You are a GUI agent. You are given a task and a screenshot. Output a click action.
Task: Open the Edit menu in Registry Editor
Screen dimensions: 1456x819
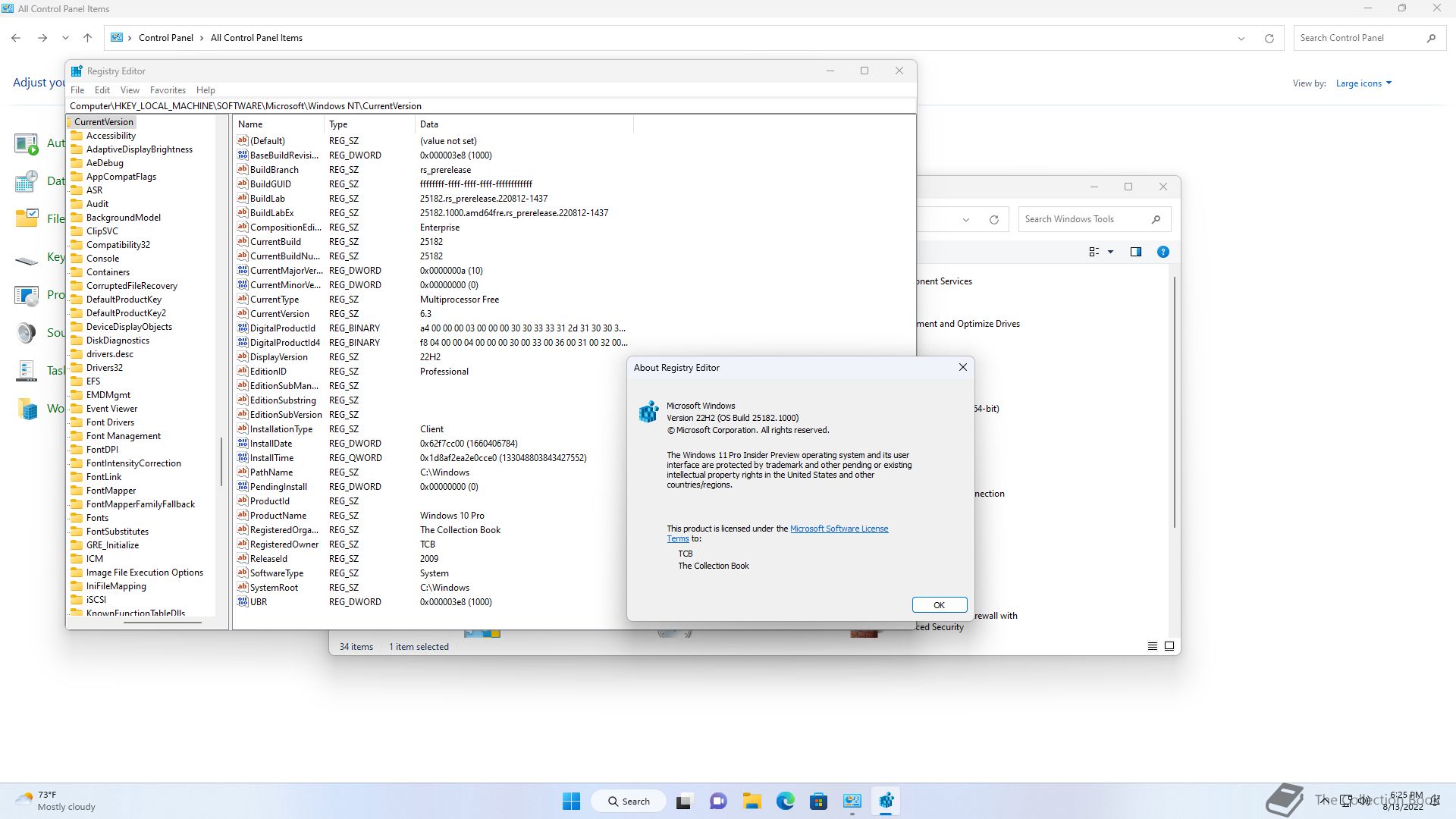(x=102, y=89)
